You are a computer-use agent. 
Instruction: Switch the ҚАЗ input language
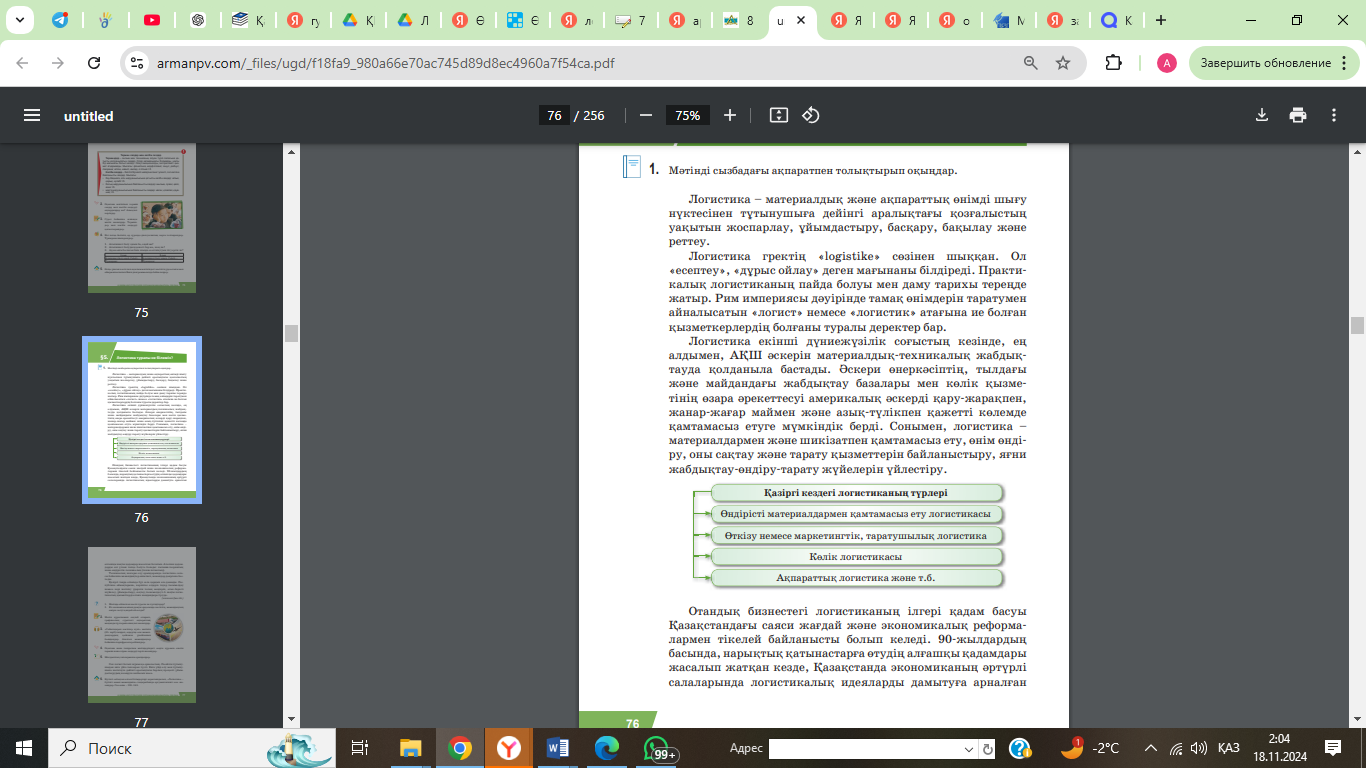coord(1229,748)
